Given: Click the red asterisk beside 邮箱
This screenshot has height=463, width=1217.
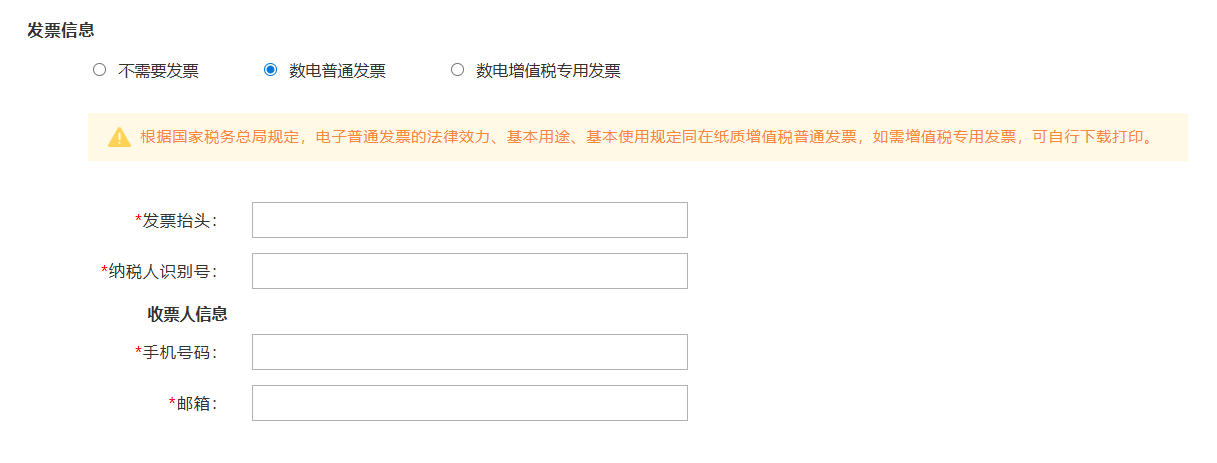Looking at the screenshot, I should pos(172,401).
